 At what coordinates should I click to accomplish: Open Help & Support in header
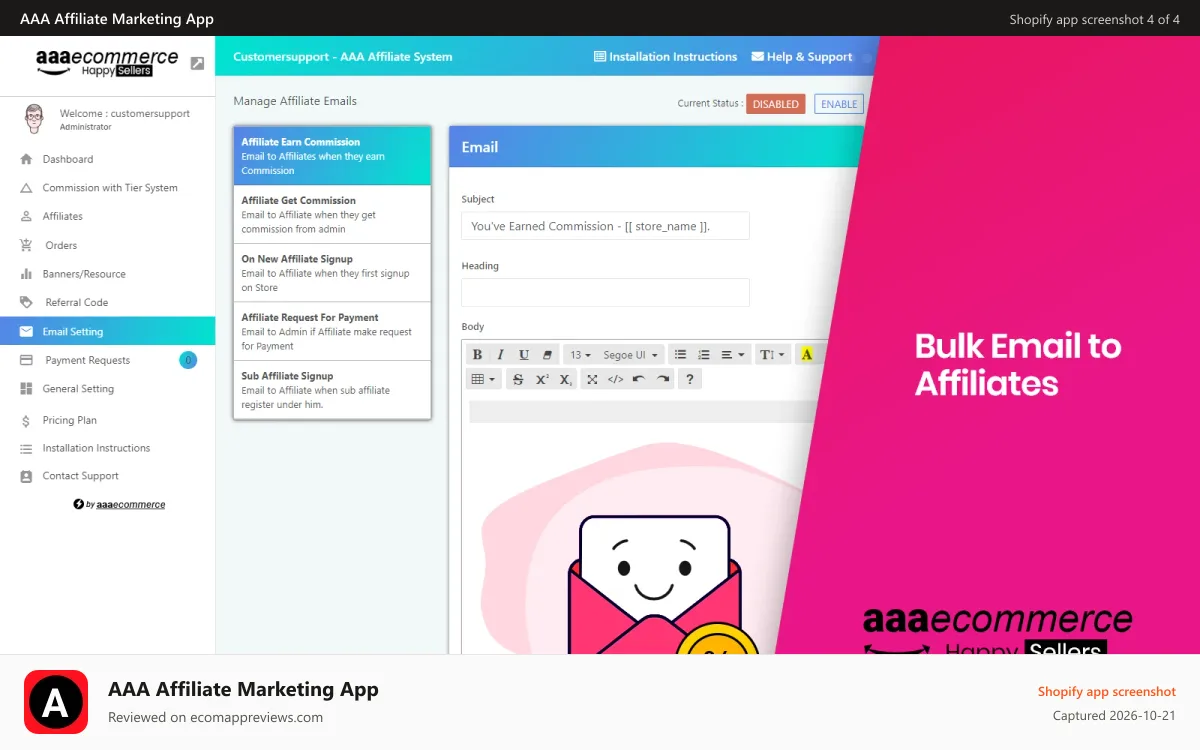pyautogui.click(x=802, y=57)
